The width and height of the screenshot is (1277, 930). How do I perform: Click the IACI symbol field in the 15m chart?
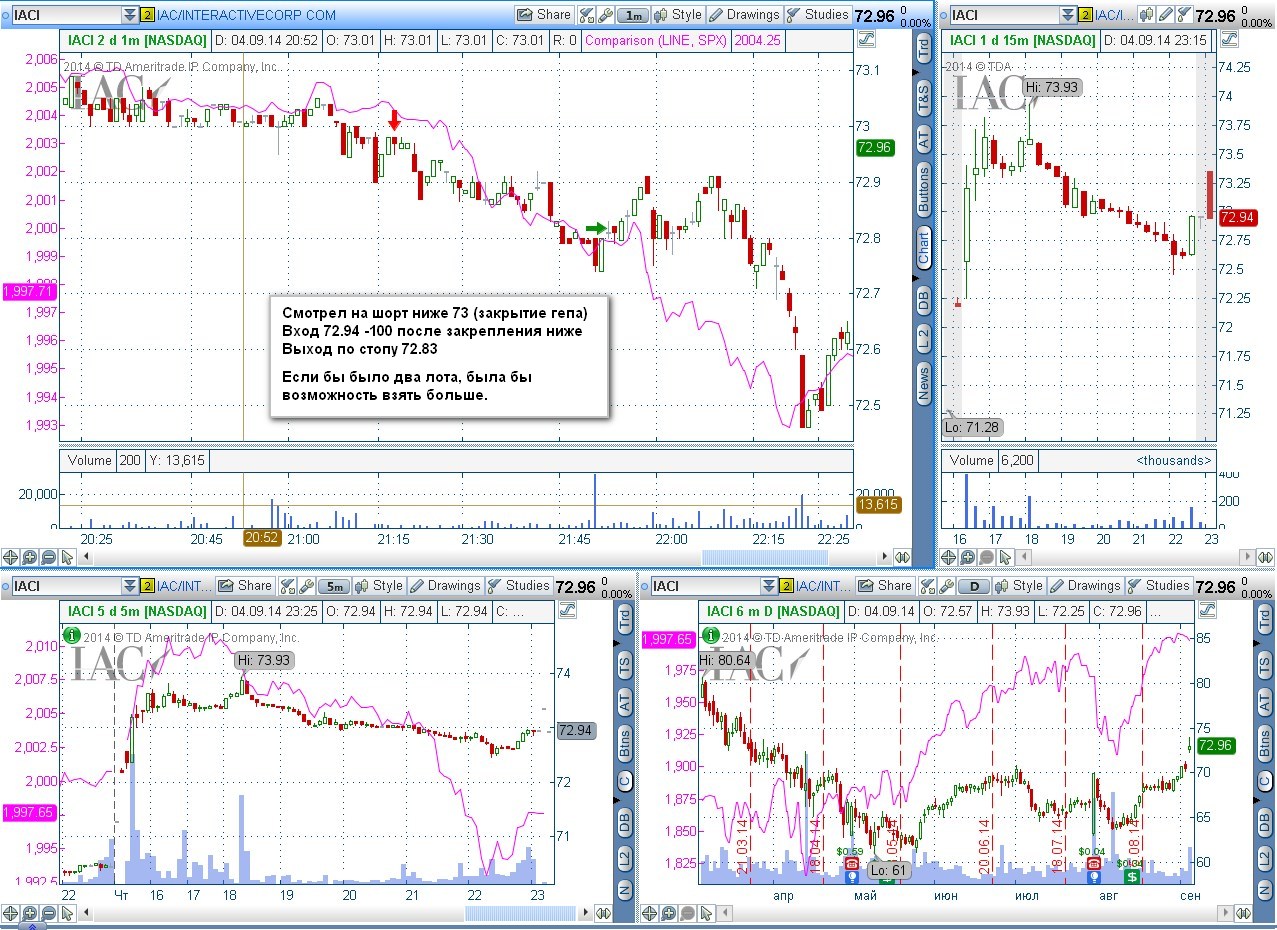tap(1004, 15)
